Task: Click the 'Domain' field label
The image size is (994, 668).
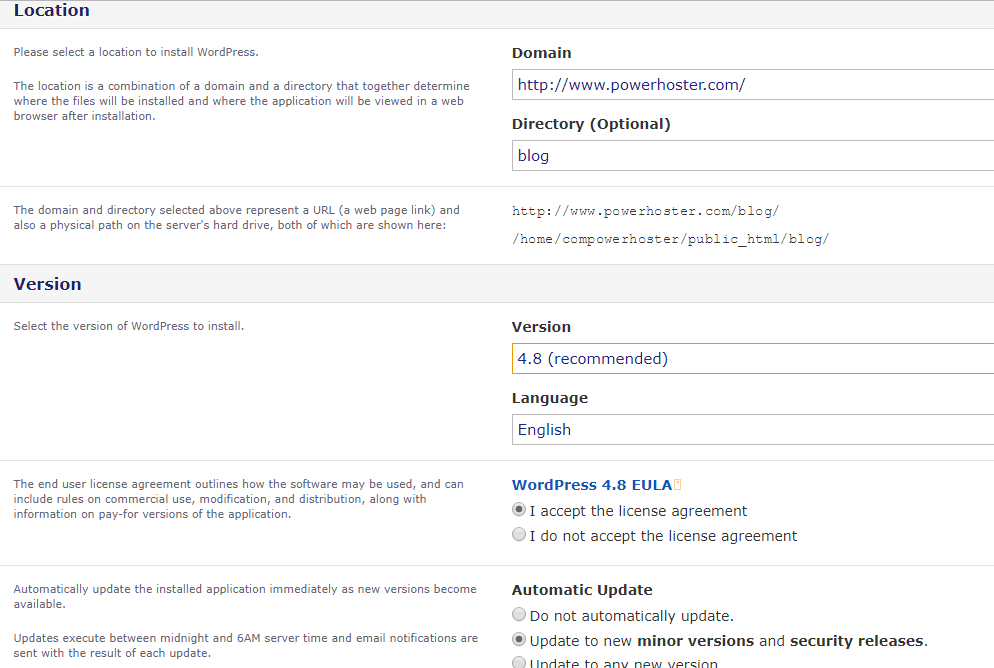Action: (x=541, y=53)
